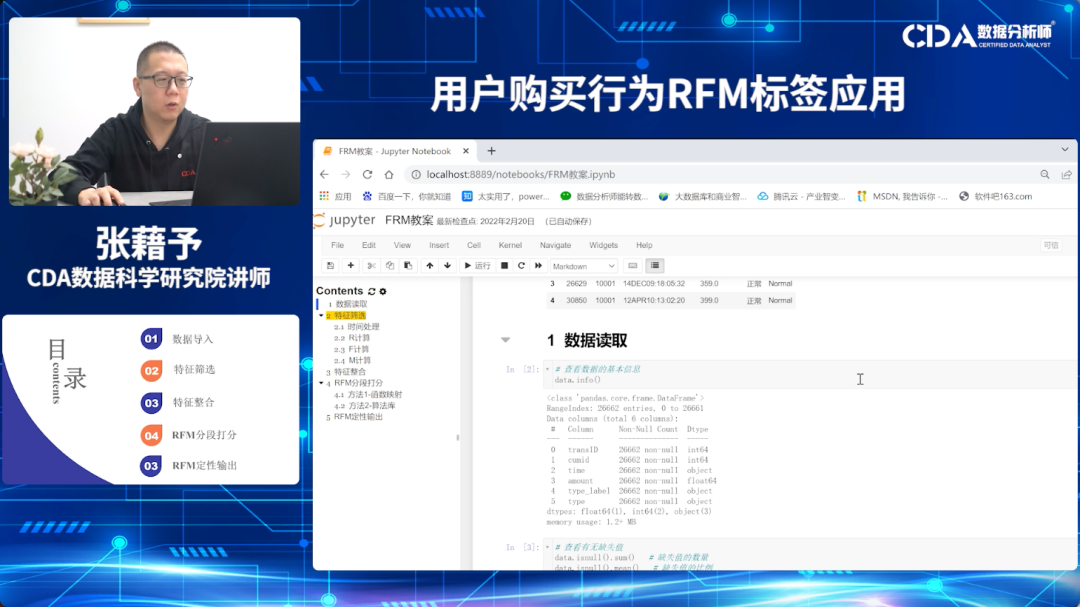Open Contents panel settings gear
Image resolution: width=1080 pixels, height=607 pixels.
pos(383,291)
